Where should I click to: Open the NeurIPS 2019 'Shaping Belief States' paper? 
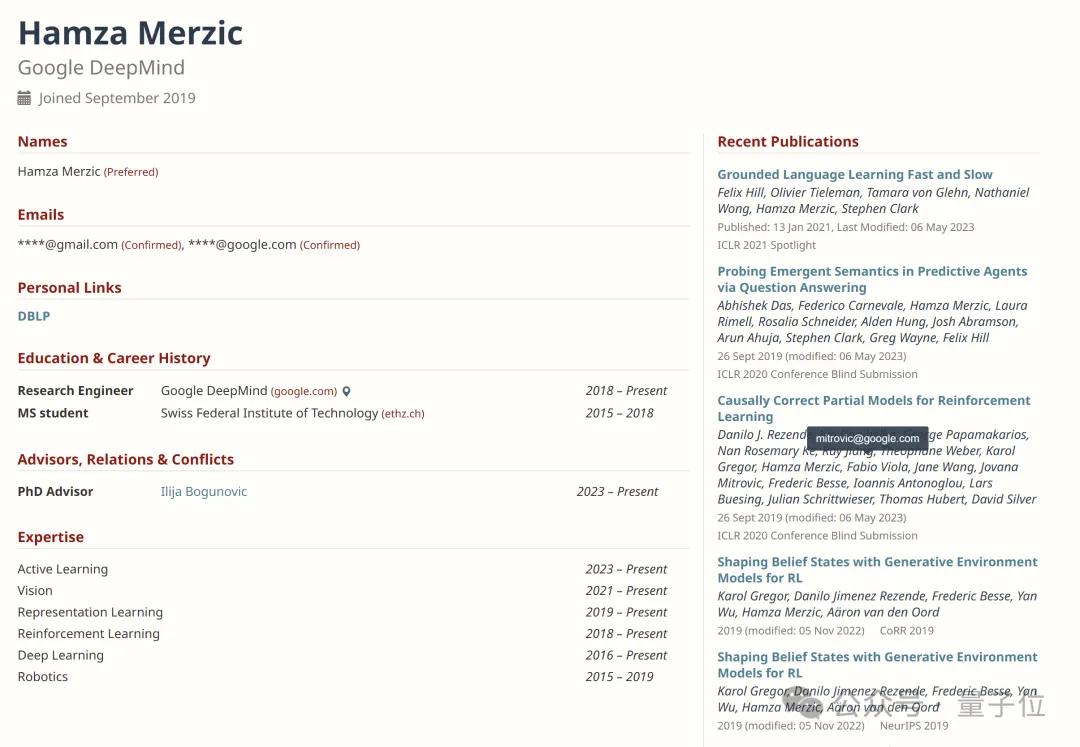(x=877, y=664)
